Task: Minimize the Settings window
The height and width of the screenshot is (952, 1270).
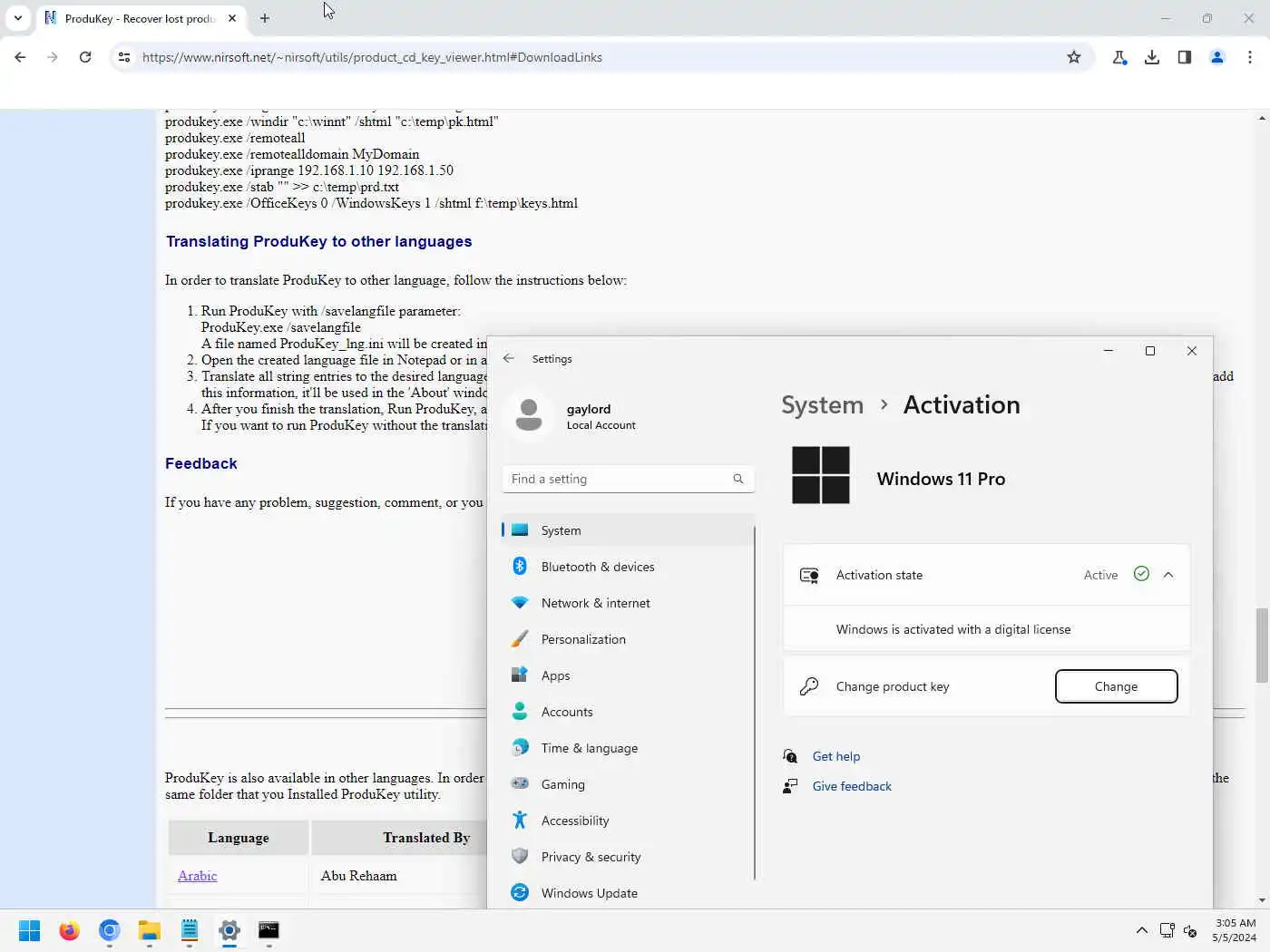Action: 1109,351
